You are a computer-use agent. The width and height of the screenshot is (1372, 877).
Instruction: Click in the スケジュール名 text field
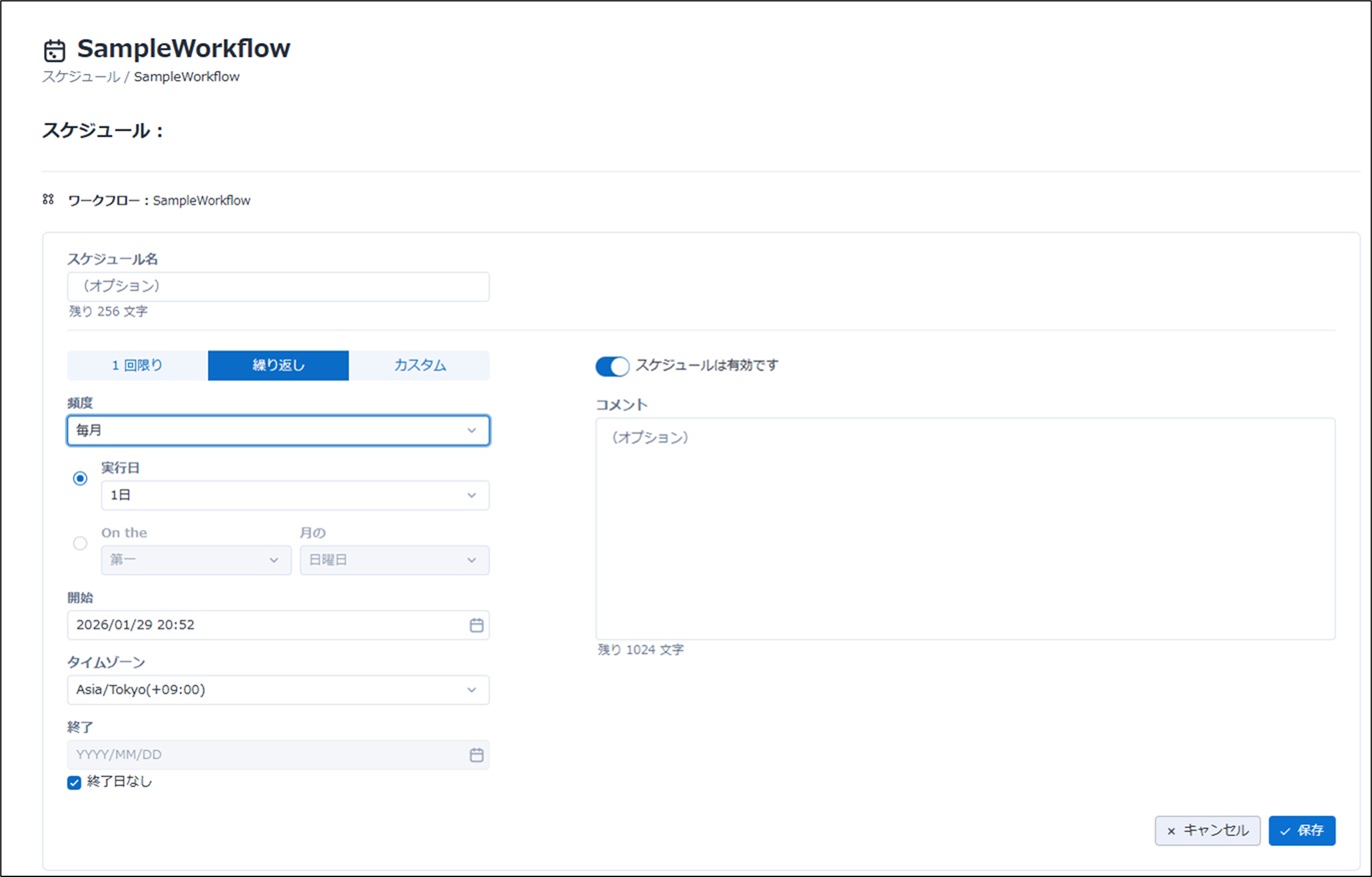click(278, 287)
